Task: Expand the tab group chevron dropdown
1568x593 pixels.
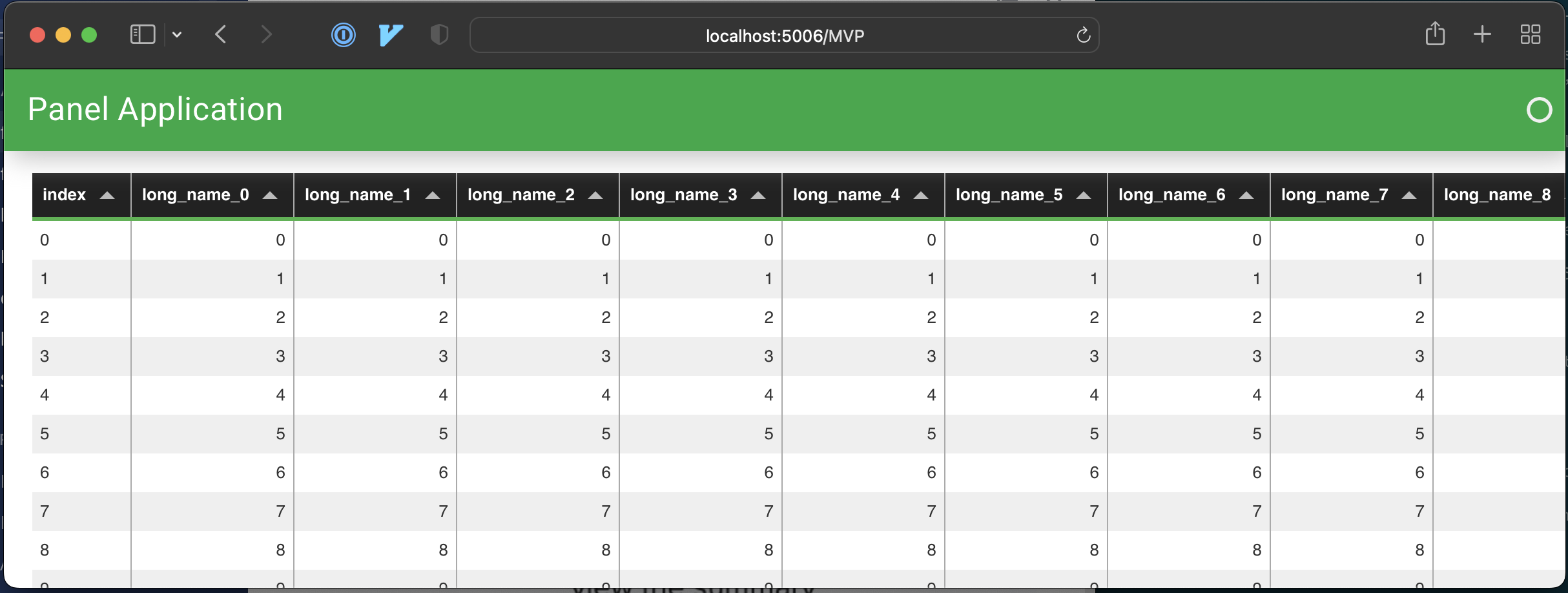Action: tap(178, 35)
